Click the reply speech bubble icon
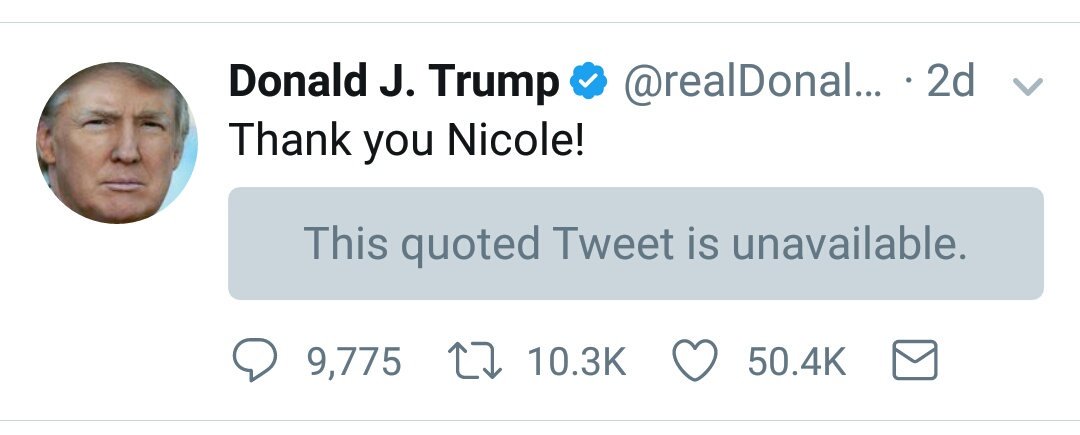1080x435 pixels. point(254,361)
